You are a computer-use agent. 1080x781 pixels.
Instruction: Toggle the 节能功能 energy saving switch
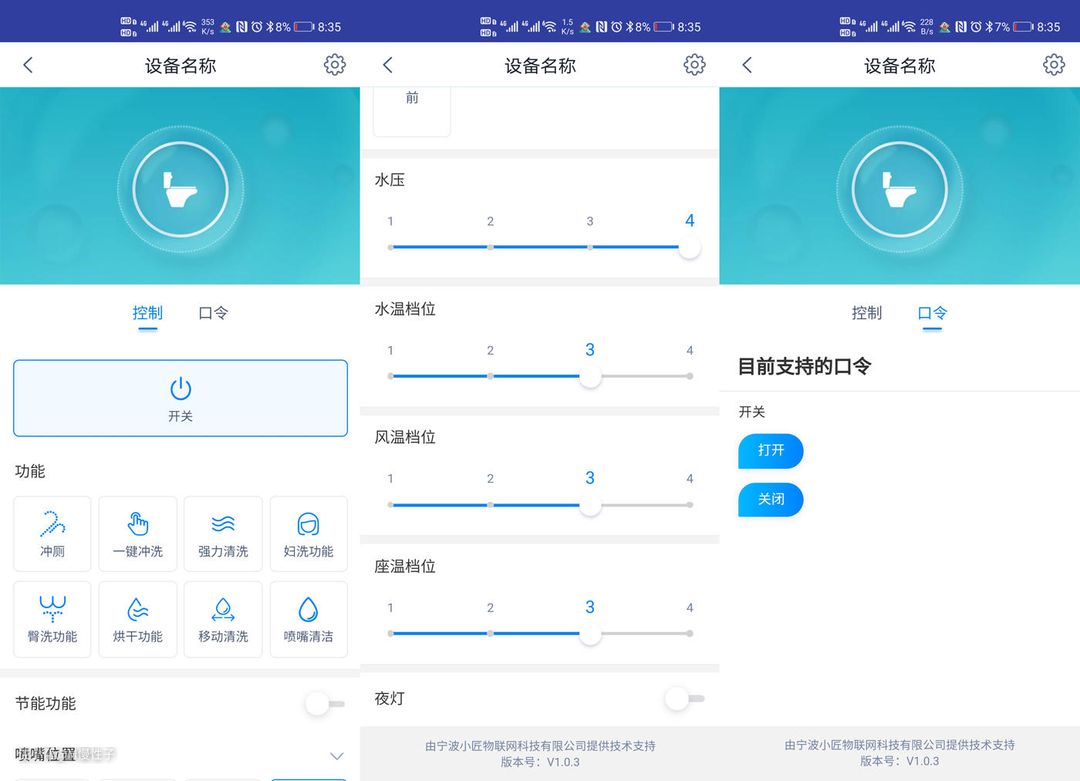[x=324, y=704]
